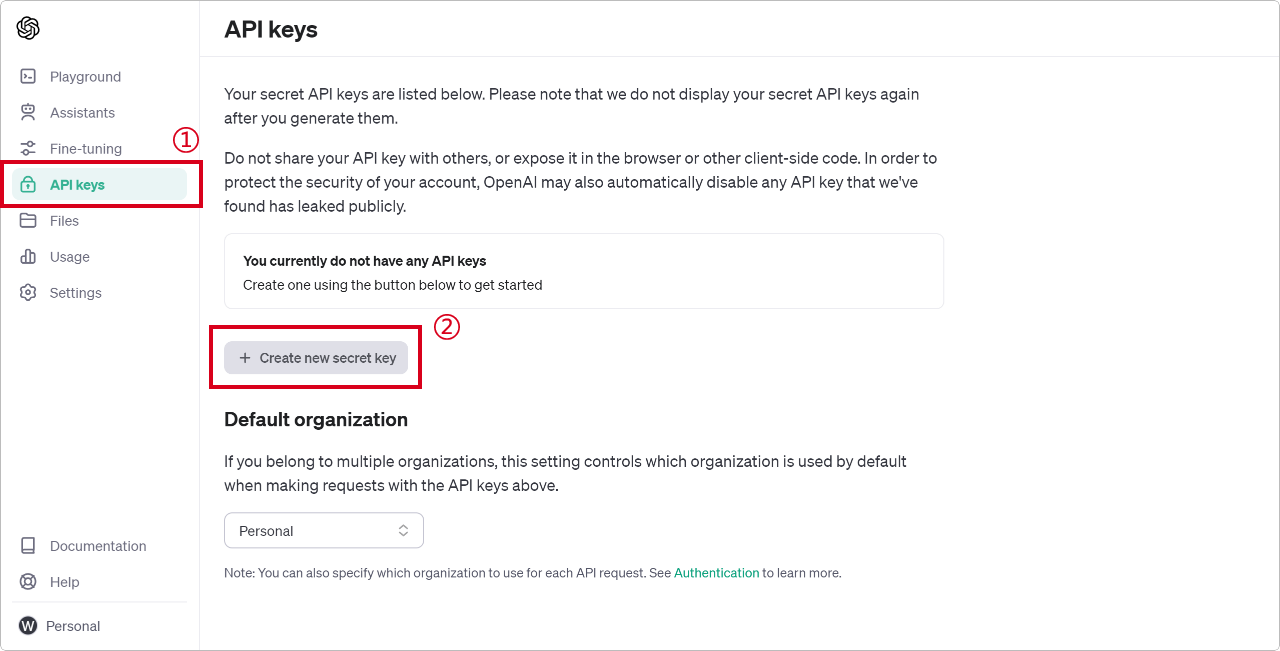Screen dimensions: 1280x651
Task: Click the up-down chevron on Personal selector
Action: (x=403, y=530)
